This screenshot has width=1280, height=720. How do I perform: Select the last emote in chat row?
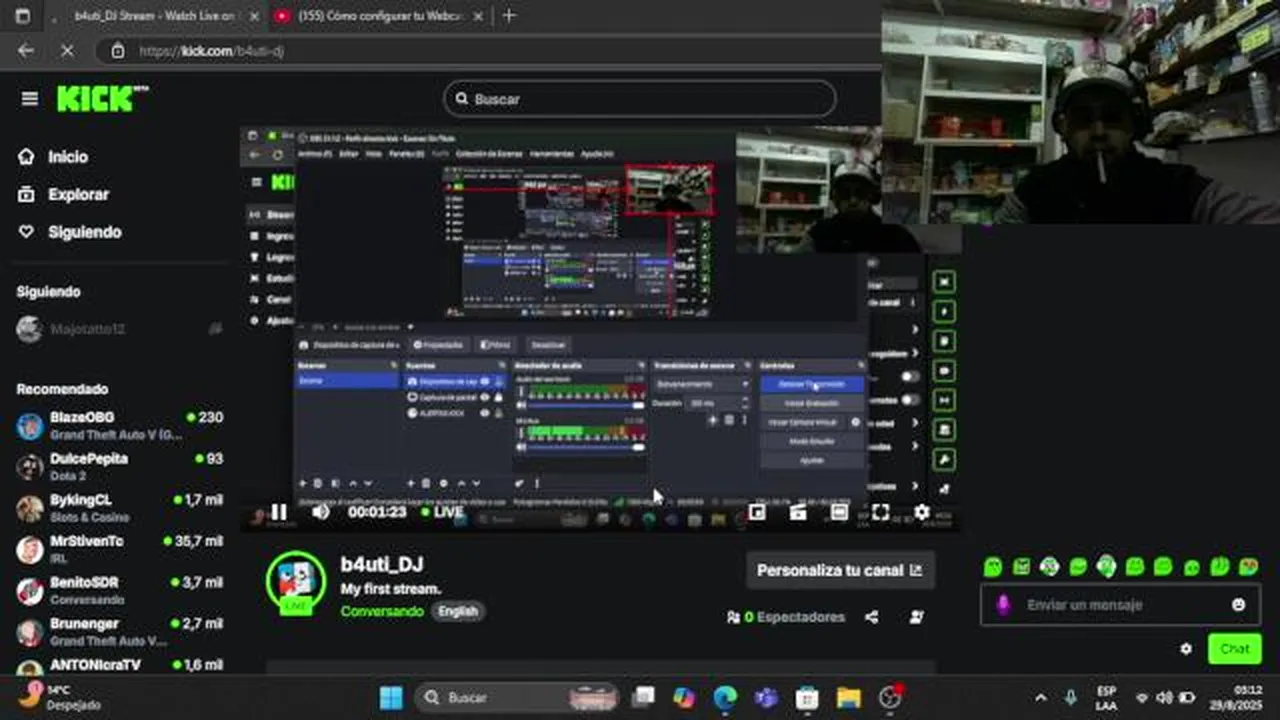tap(1248, 567)
